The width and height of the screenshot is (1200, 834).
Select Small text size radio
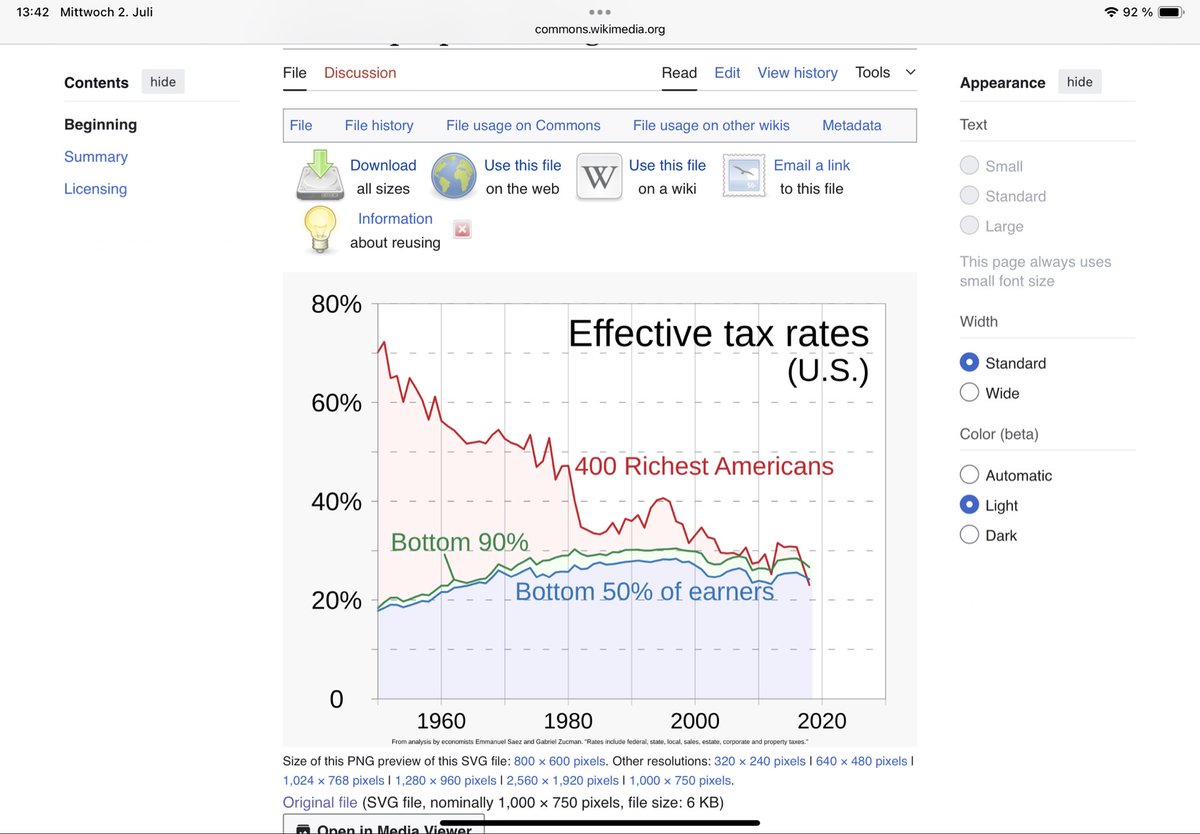[x=969, y=166]
